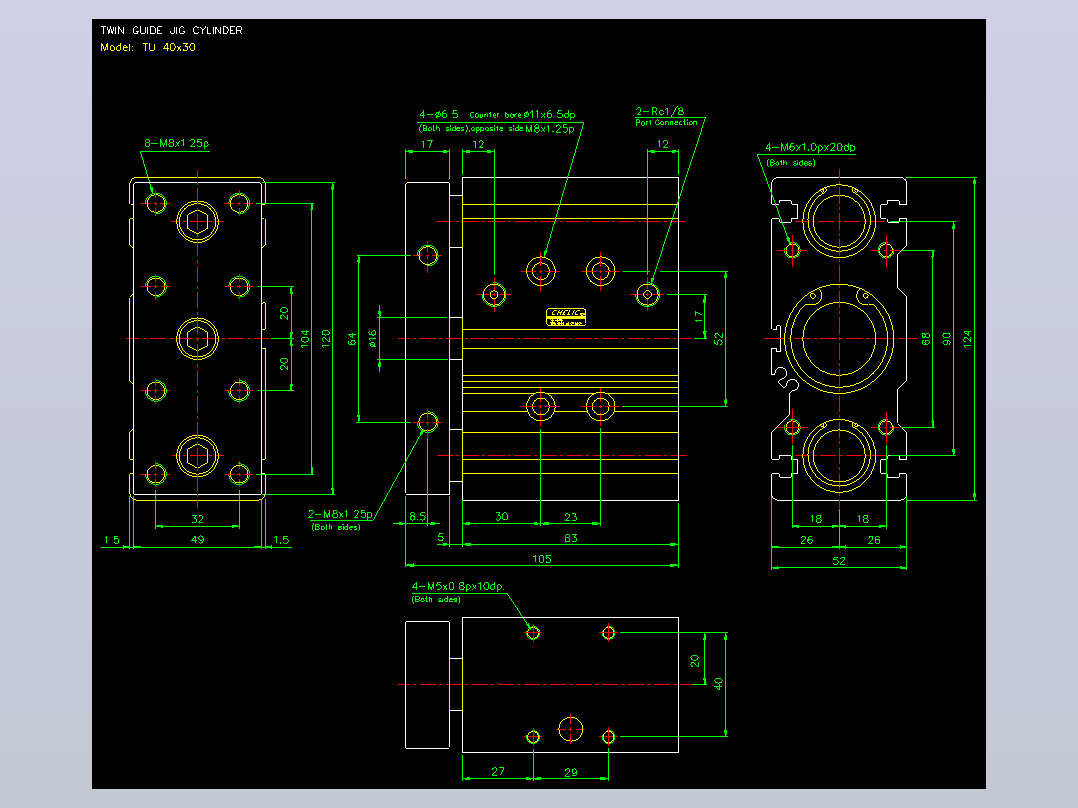Click the '29' bottom view dimension
This screenshot has width=1078, height=808.
[x=571, y=772]
